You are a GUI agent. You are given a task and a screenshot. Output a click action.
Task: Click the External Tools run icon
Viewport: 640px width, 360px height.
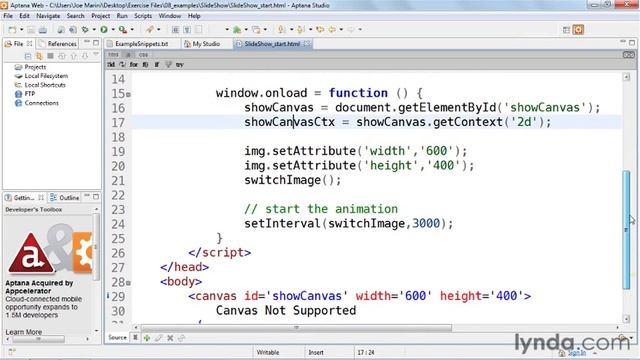point(122,29)
